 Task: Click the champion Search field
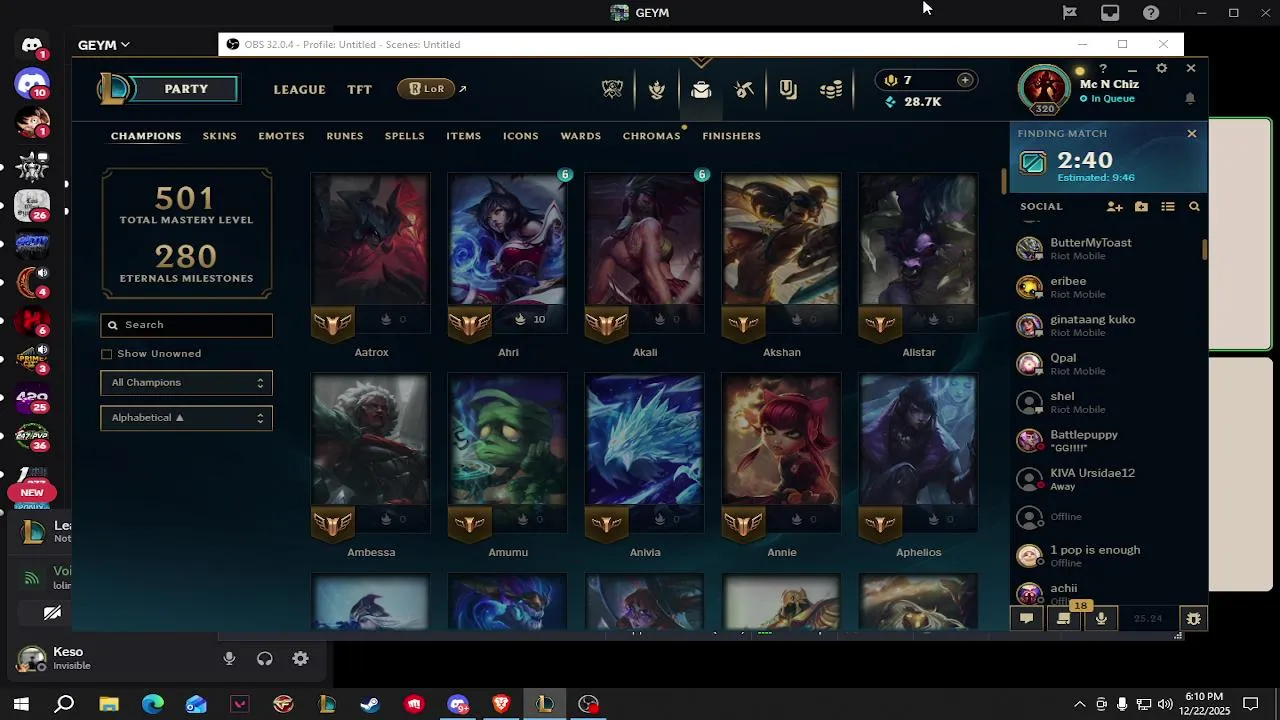(186, 325)
